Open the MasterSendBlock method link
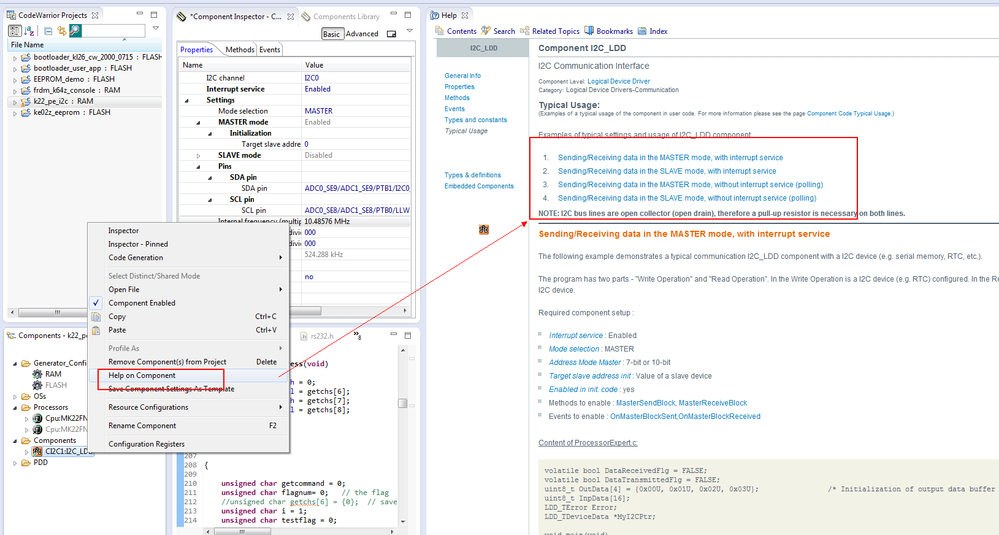 646,403
